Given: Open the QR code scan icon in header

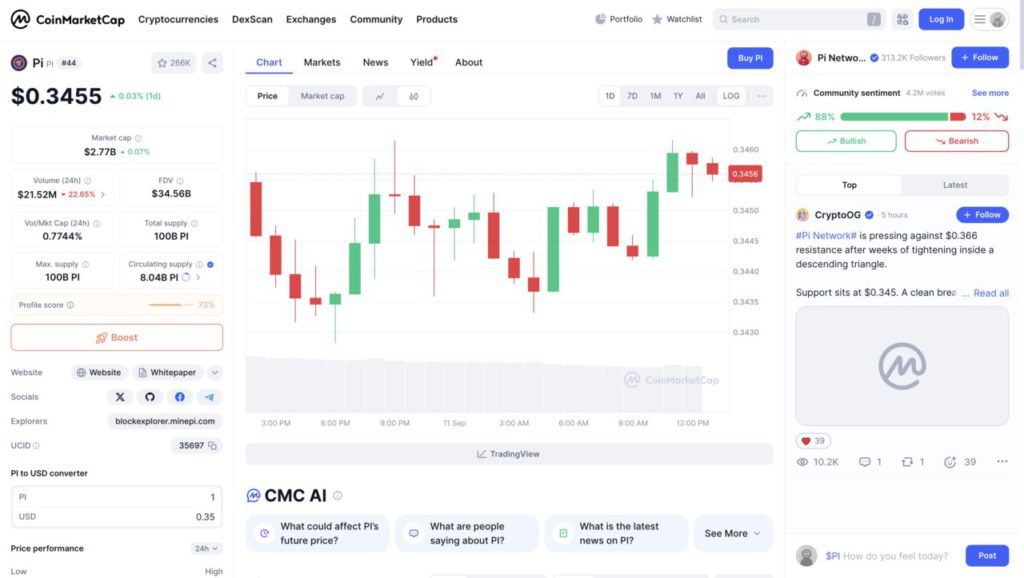Looking at the screenshot, I should point(902,19).
